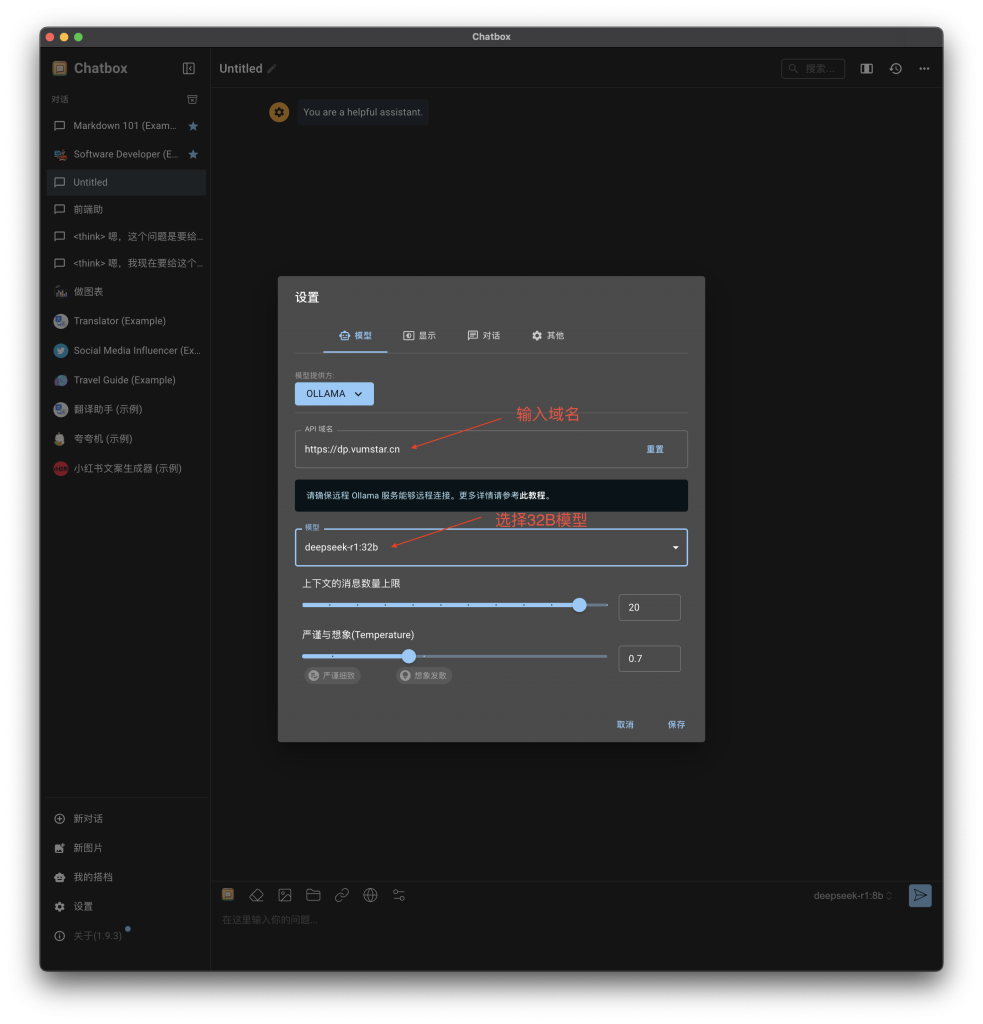Open the 小红书文案生成器 (示例) conversation

tap(127, 469)
